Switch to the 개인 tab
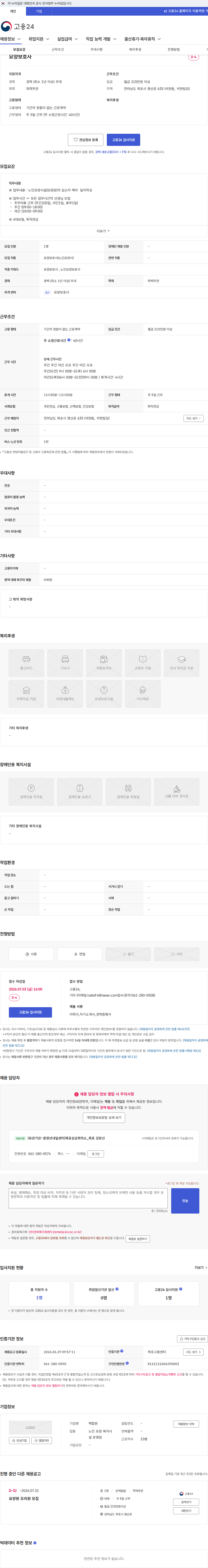 pos(13,11)
